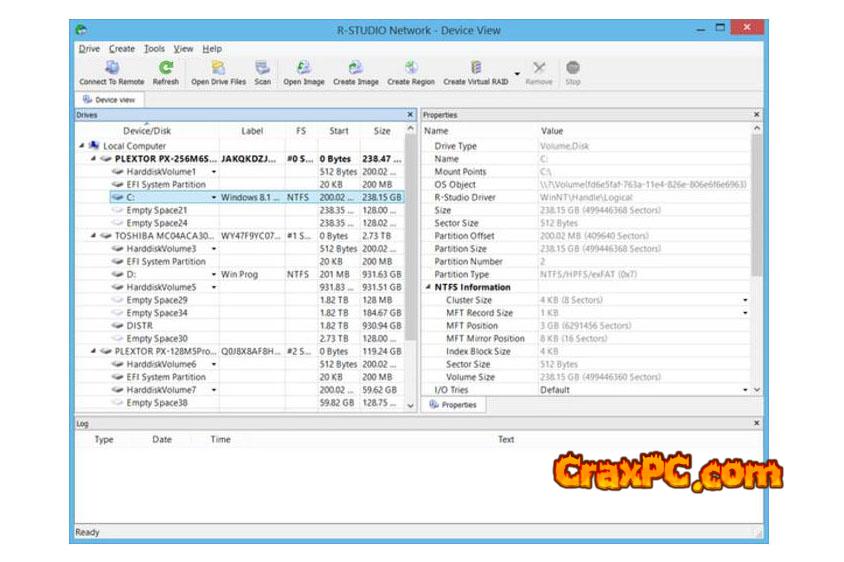Image resolution: width=844 pixels, height=562 pixels.
Task: Open the I/O Tries value dropdown
Action: coord(745,390)
